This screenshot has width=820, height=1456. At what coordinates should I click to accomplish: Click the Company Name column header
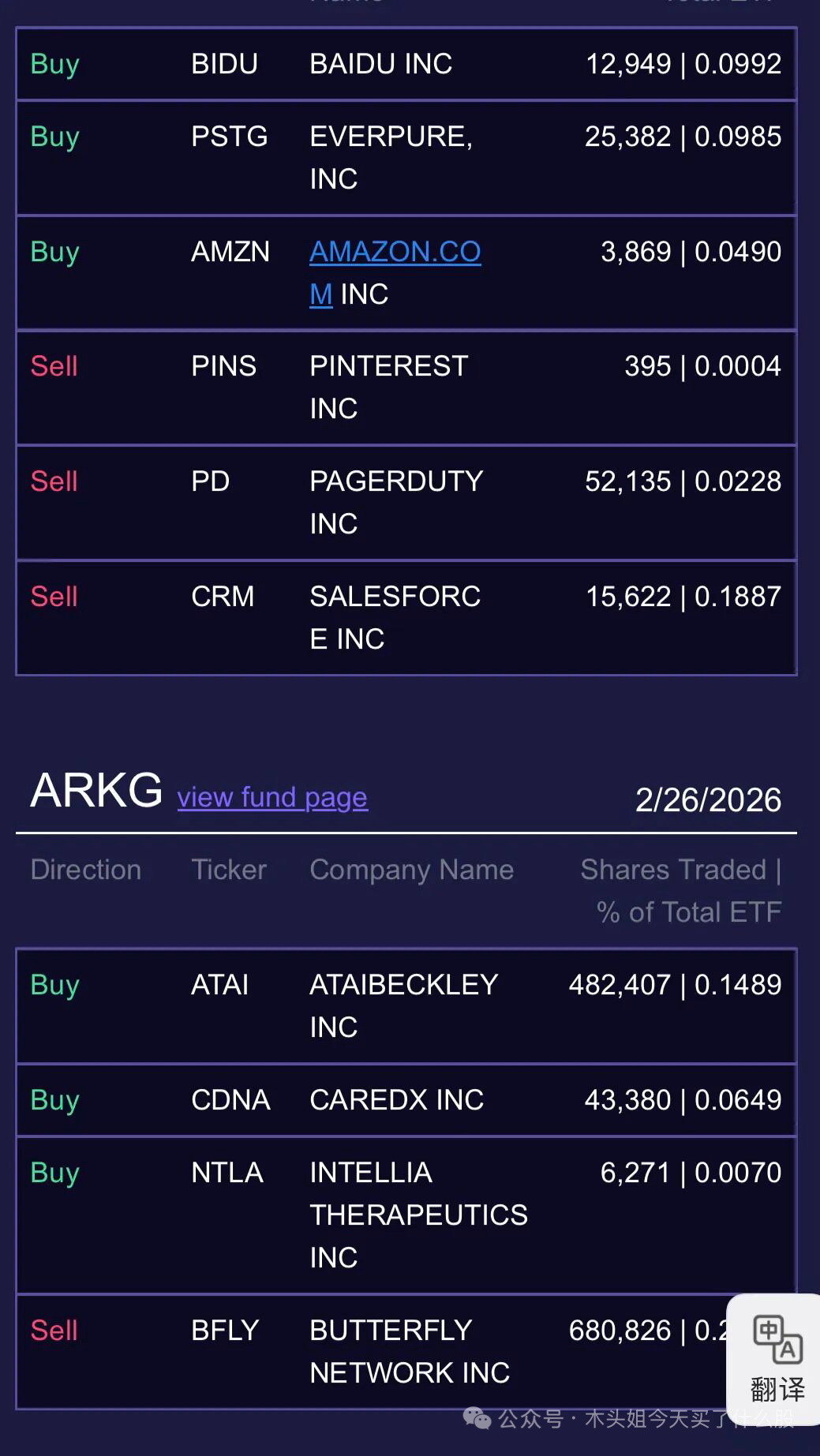411,870
